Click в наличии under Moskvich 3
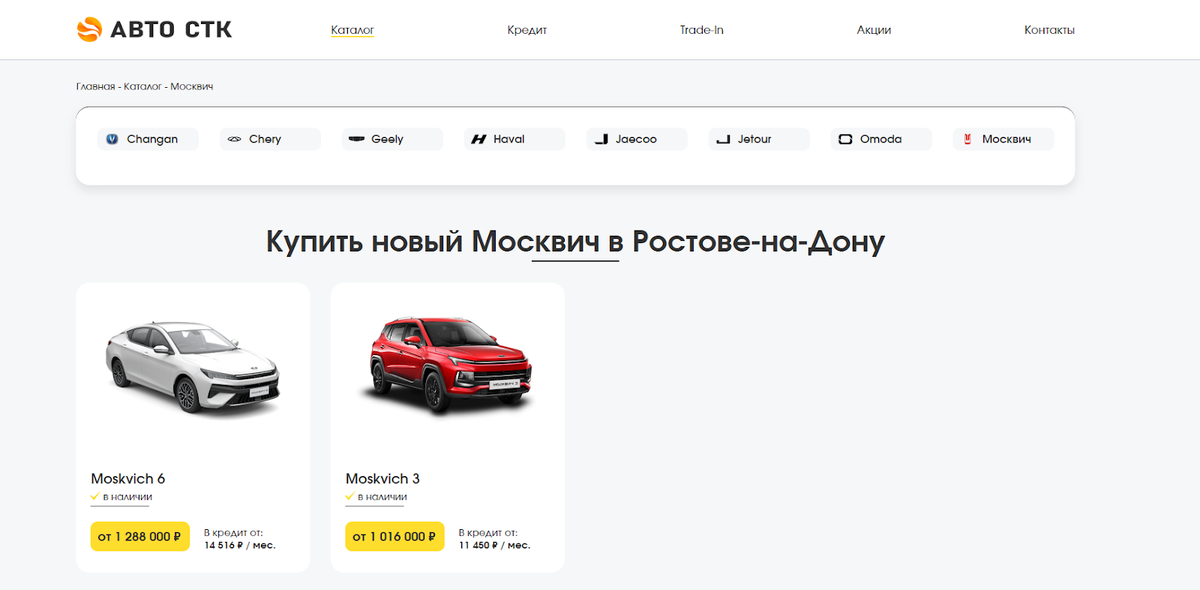This screenshot has height=590, width=1200. coord(382,497)
